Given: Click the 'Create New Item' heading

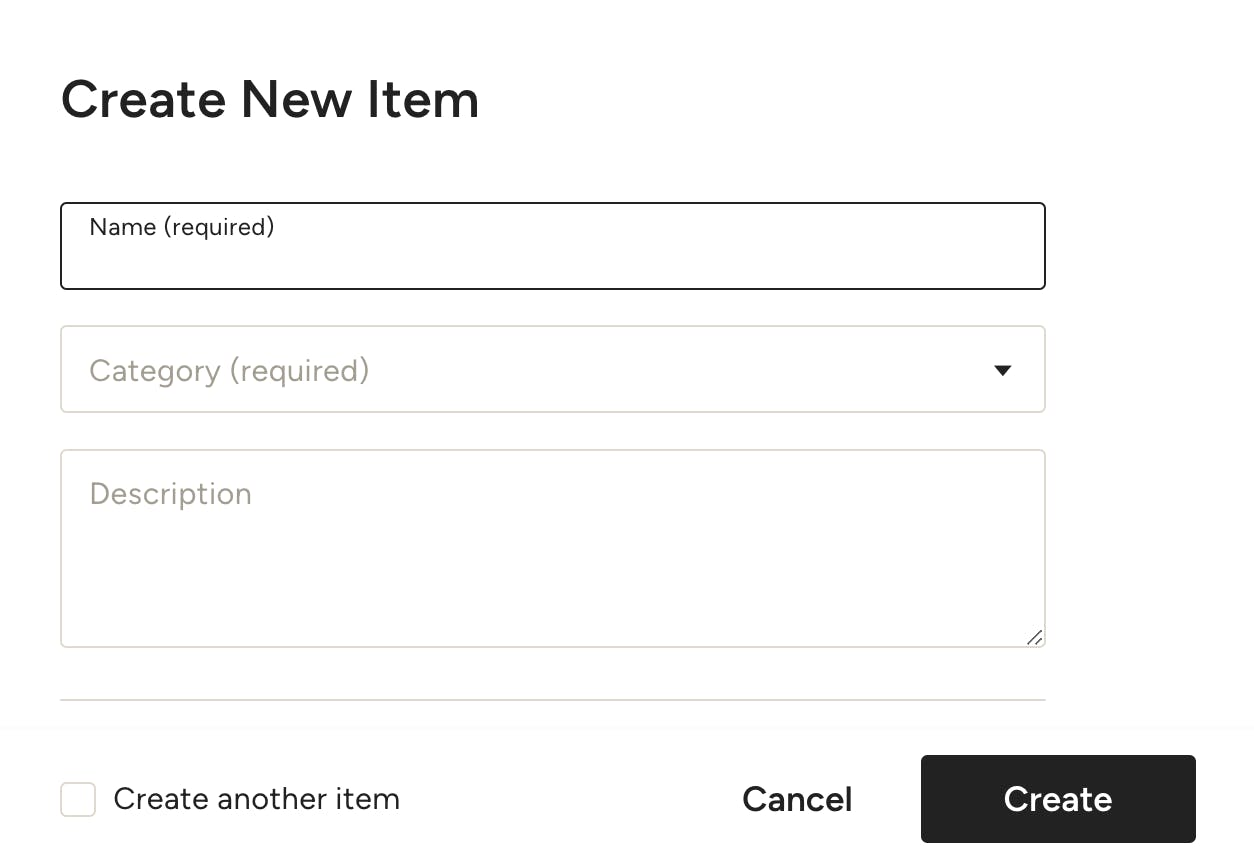Looking at the screenshot, I should [270, 100].
